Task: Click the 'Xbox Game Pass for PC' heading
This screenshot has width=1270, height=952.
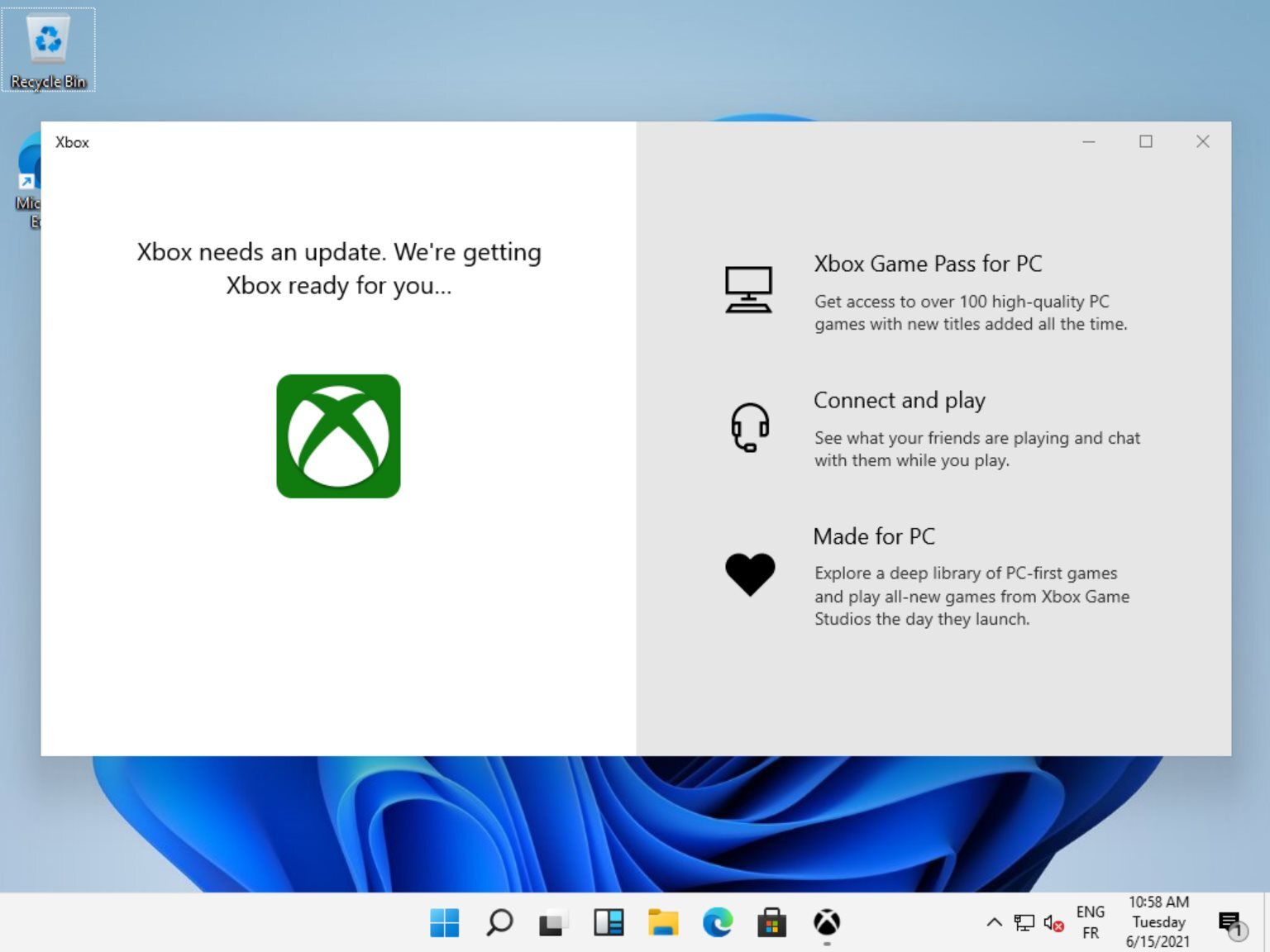Action: click(x=928, y=264)
